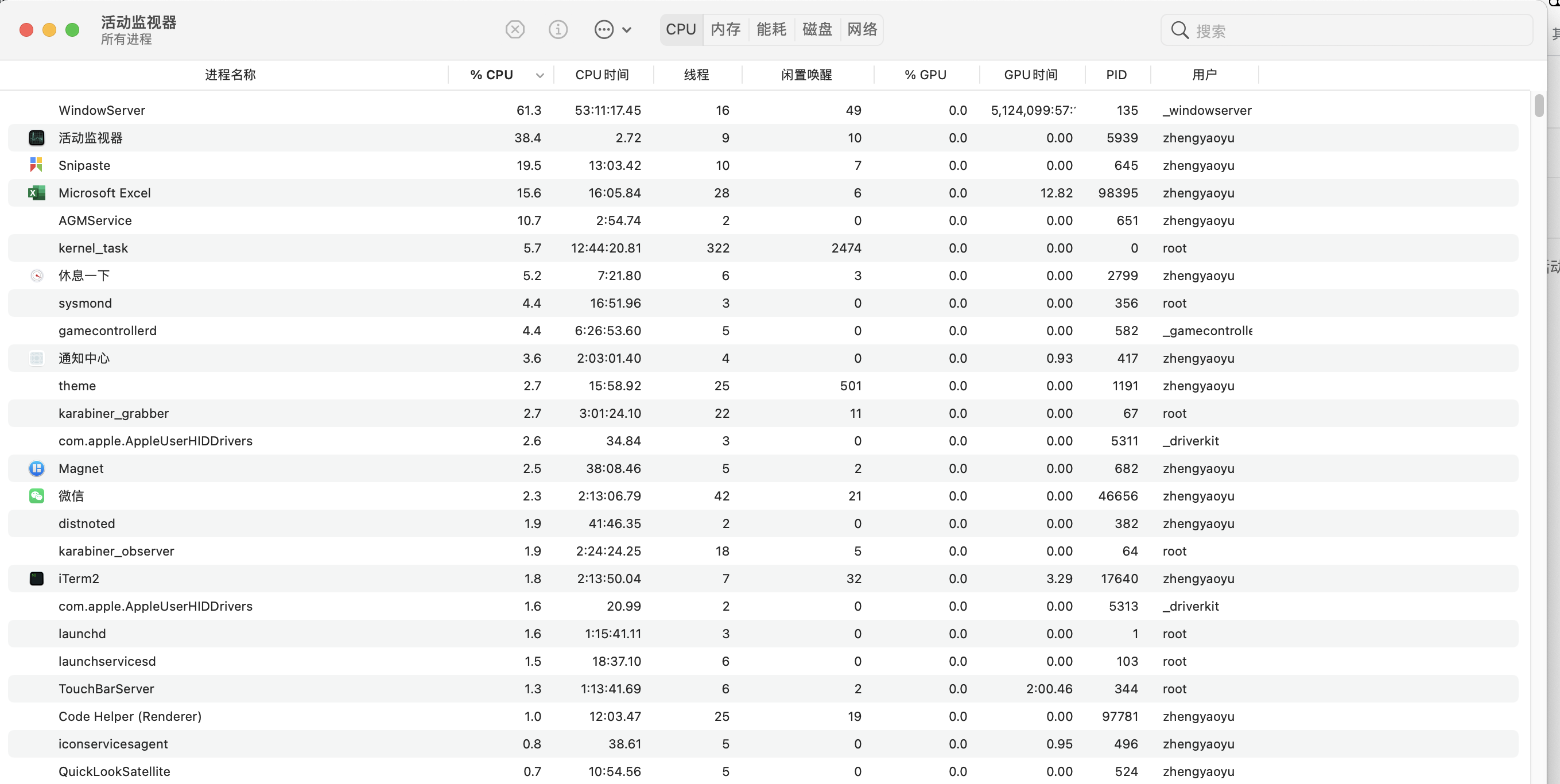Image resolution: width=1560 pixels, height=784 pixels.
Task: Select the distnoted process name
Action: point(87,523)
